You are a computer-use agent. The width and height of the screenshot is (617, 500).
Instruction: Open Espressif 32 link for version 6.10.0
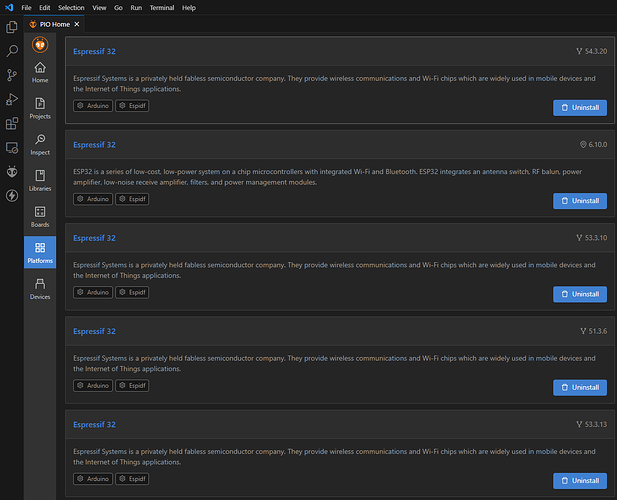coord(94,145)
